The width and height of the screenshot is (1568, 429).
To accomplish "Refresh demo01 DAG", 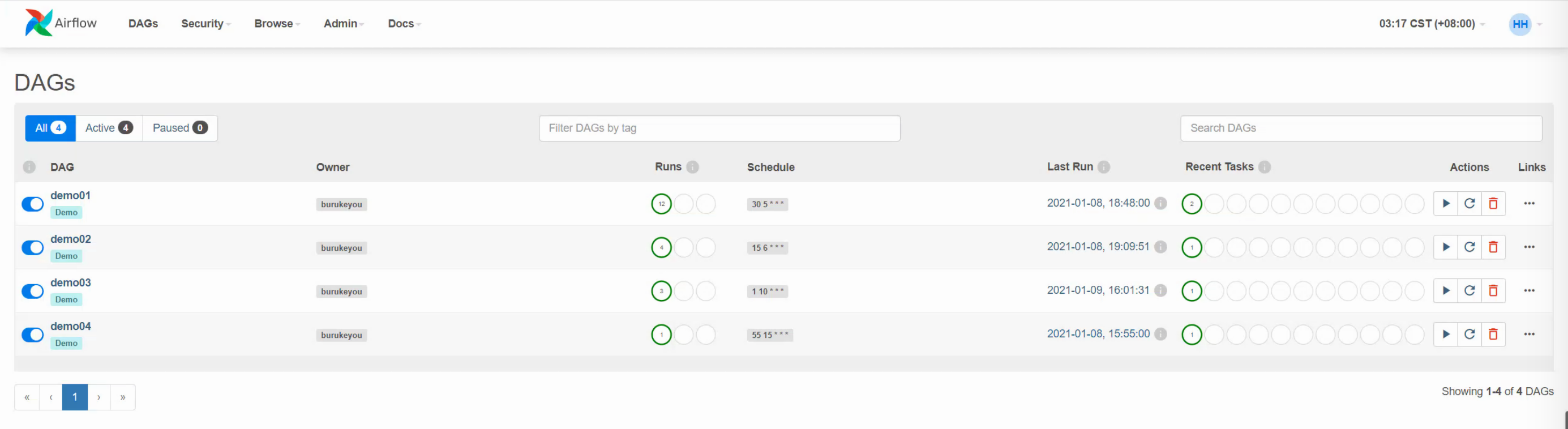I will point(1470,203).
